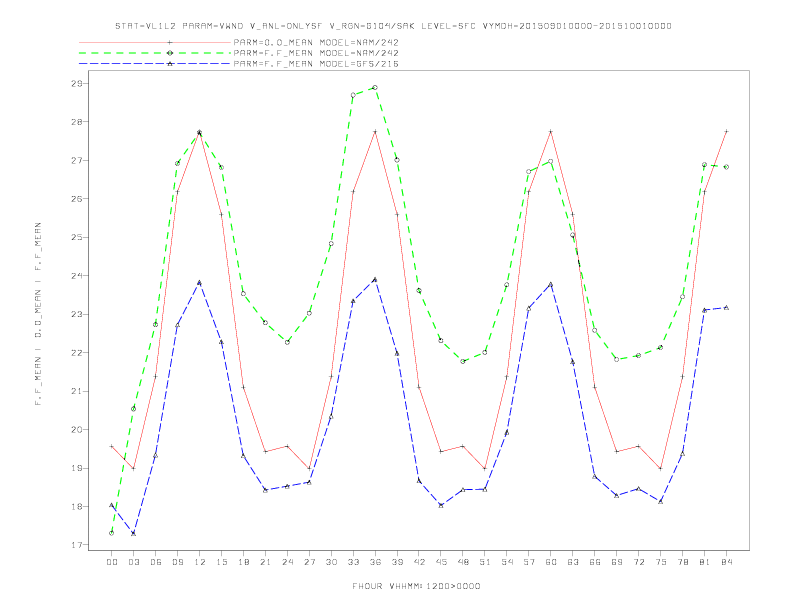Image resolution: width=792 pixels, height=612 pixels.
Task: Click x-axis forecast hour label 51
Action: coord(485,562)
